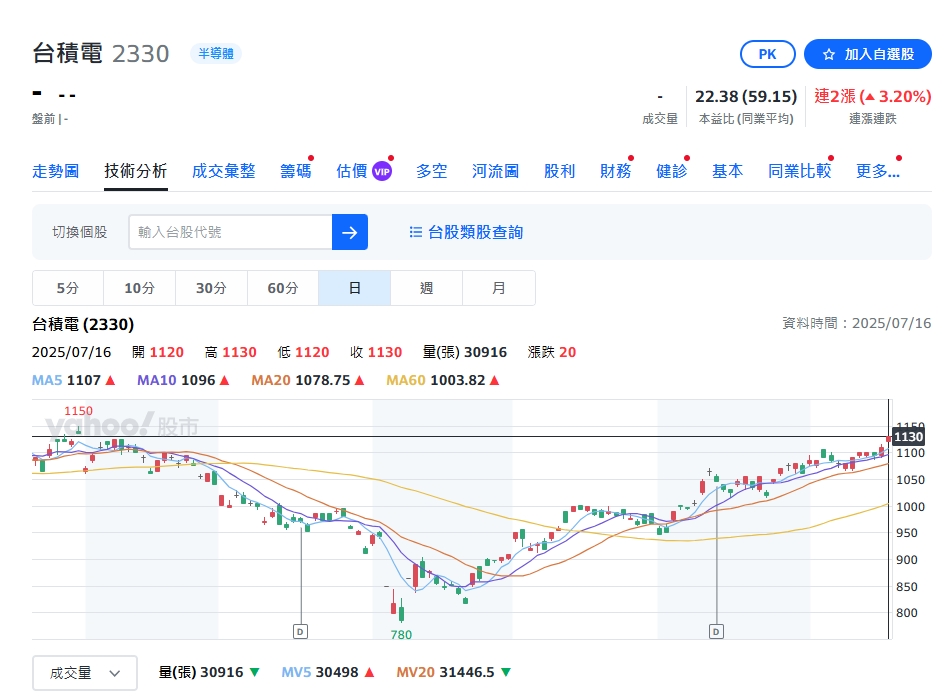The width and height of the screenshot is (944, 696).
Task: Click the 1150 high price label
Action: click(x=78, y=411)
